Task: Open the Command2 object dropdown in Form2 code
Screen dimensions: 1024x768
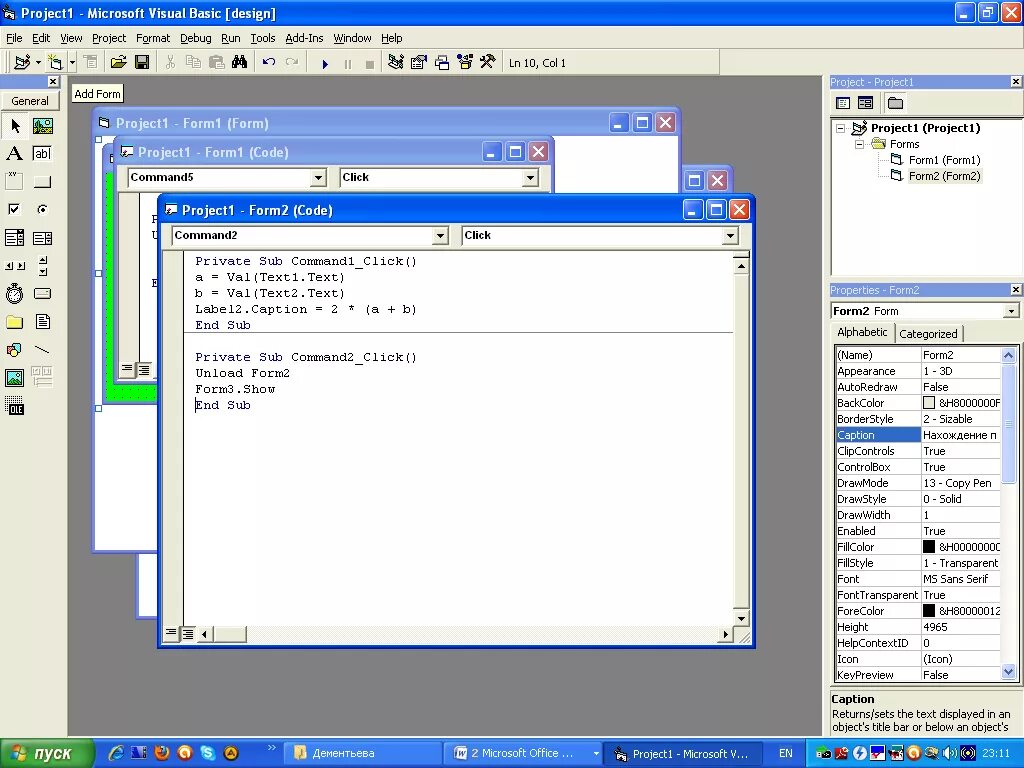Action: point(441,236)
